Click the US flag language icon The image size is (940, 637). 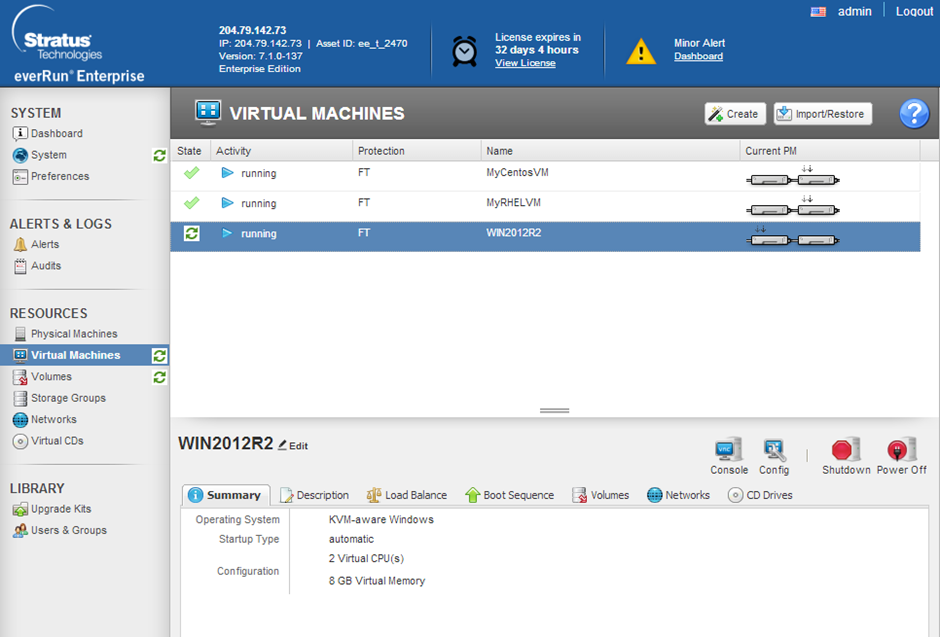(818, 11)
